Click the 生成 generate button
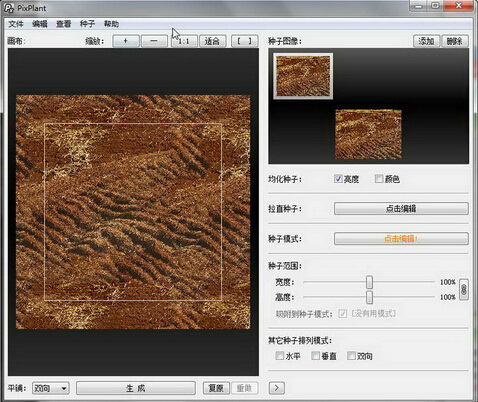 pyautogui.click(x=136, y=388)
